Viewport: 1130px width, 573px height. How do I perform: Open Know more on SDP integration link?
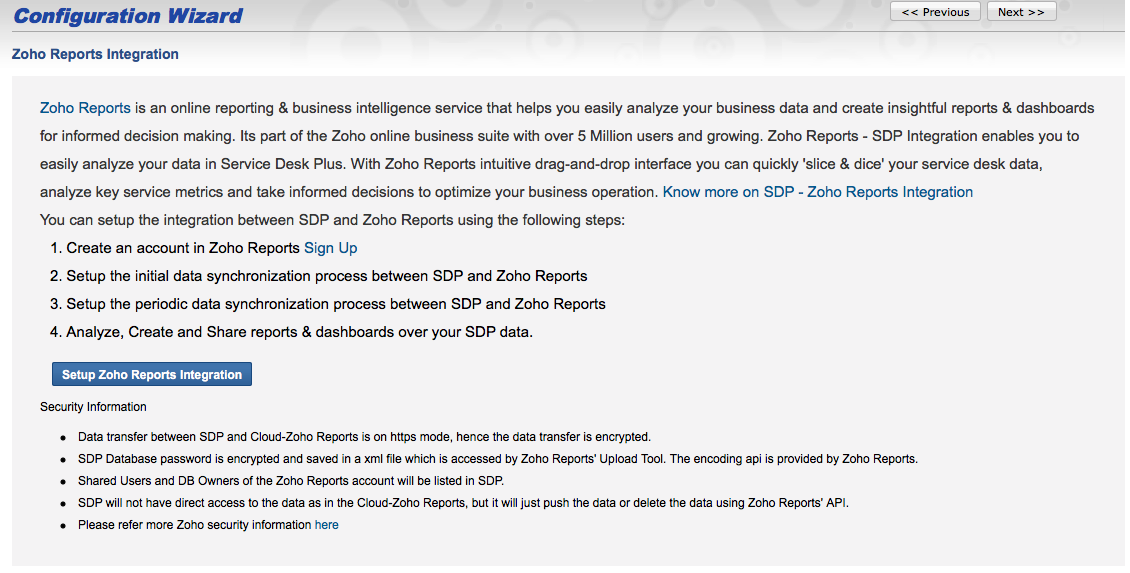[817, 192]
